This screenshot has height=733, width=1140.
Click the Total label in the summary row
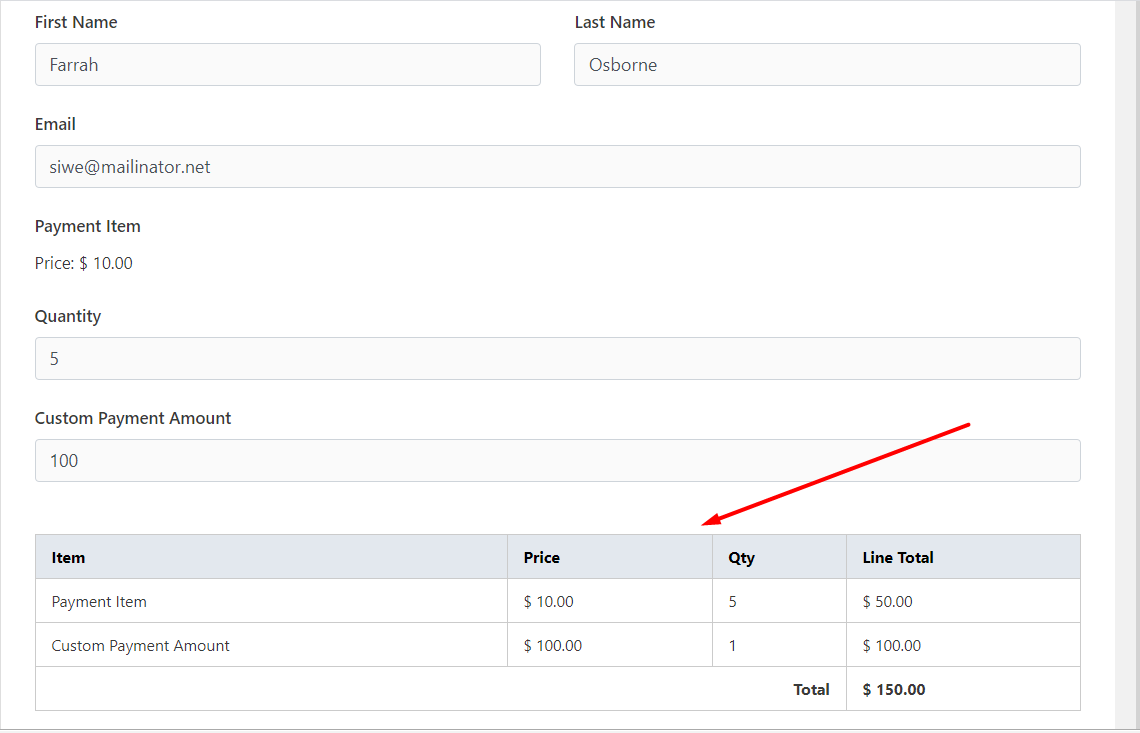(x=811, y=689)
